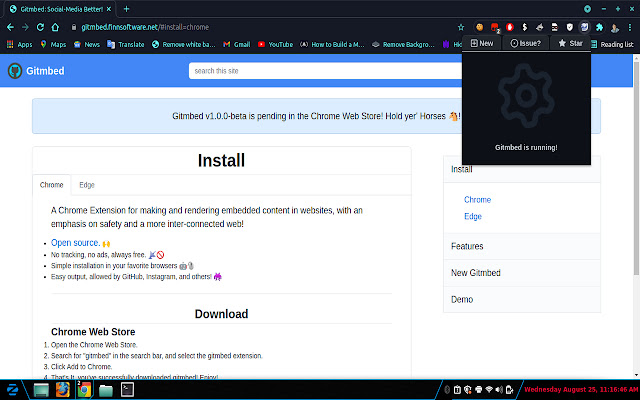Open the YouTube bookmark

click(276, 44)
